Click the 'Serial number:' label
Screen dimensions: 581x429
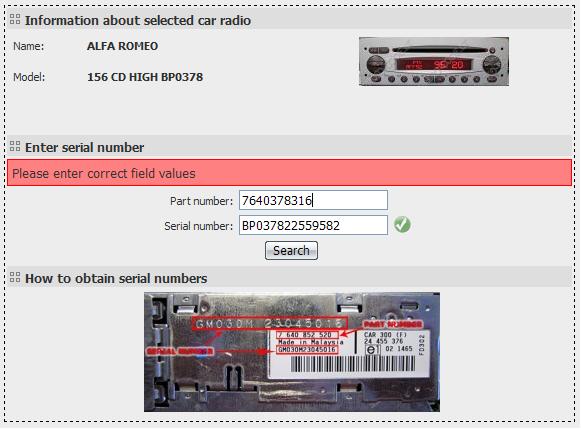pyautogui.click(x=198, y=226)
